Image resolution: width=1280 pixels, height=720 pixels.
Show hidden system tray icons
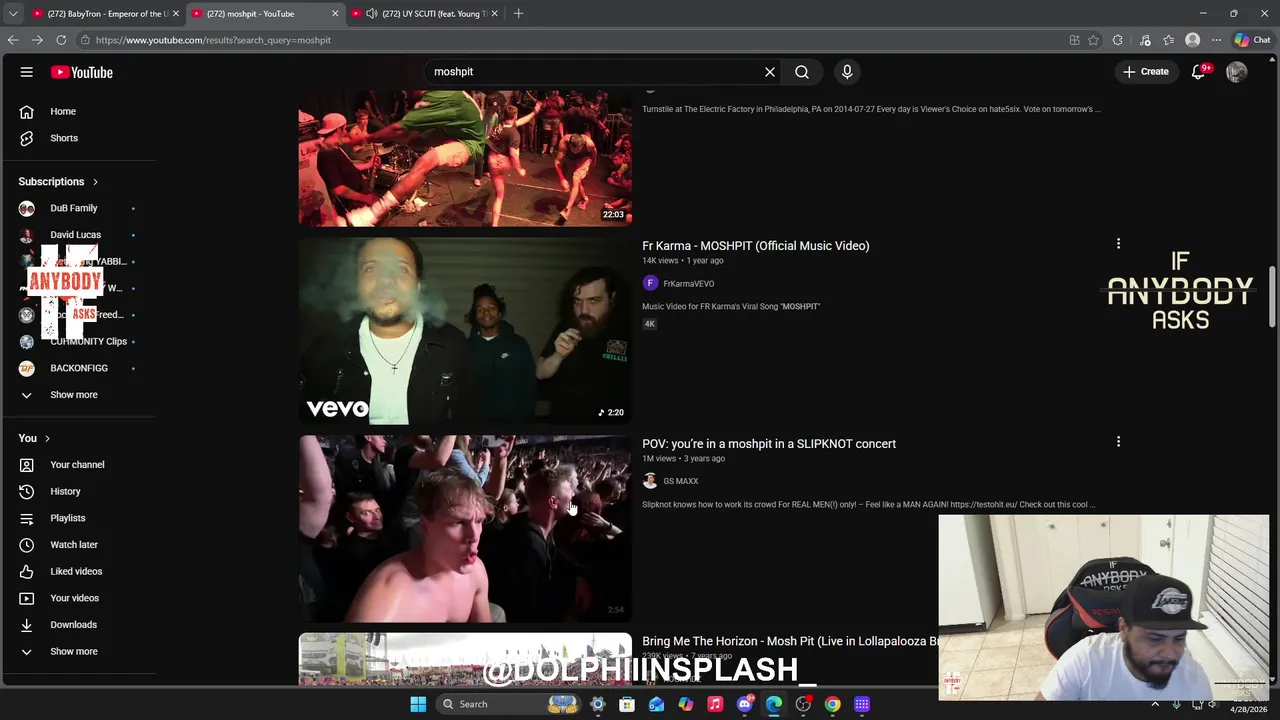[1155, 704]
